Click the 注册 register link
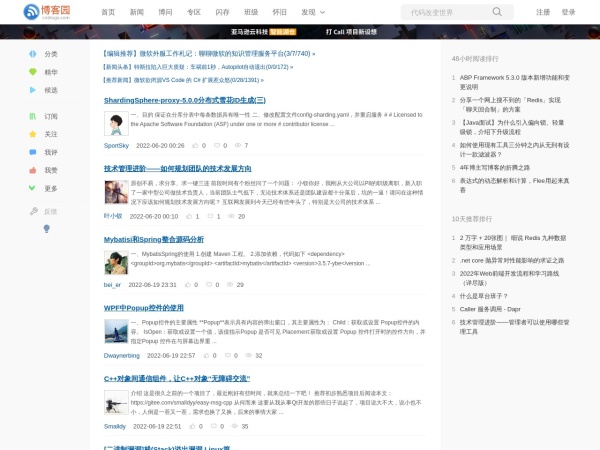The image size is (600, 450). 543,12
